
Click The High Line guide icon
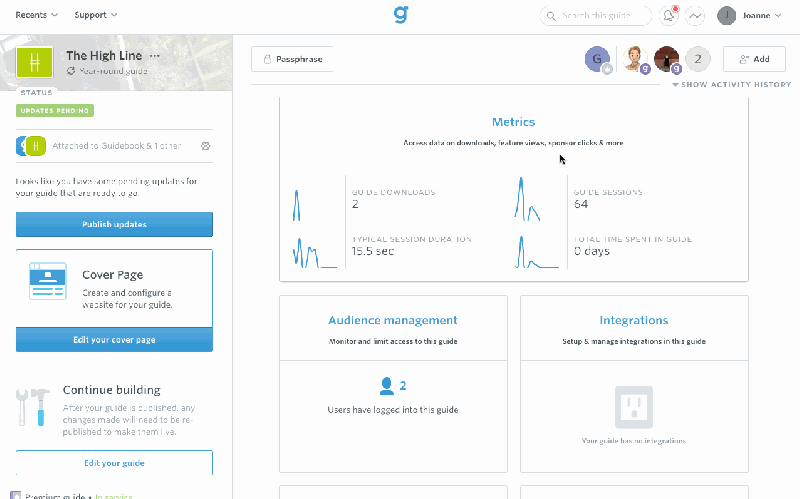(x=35, y=62)
